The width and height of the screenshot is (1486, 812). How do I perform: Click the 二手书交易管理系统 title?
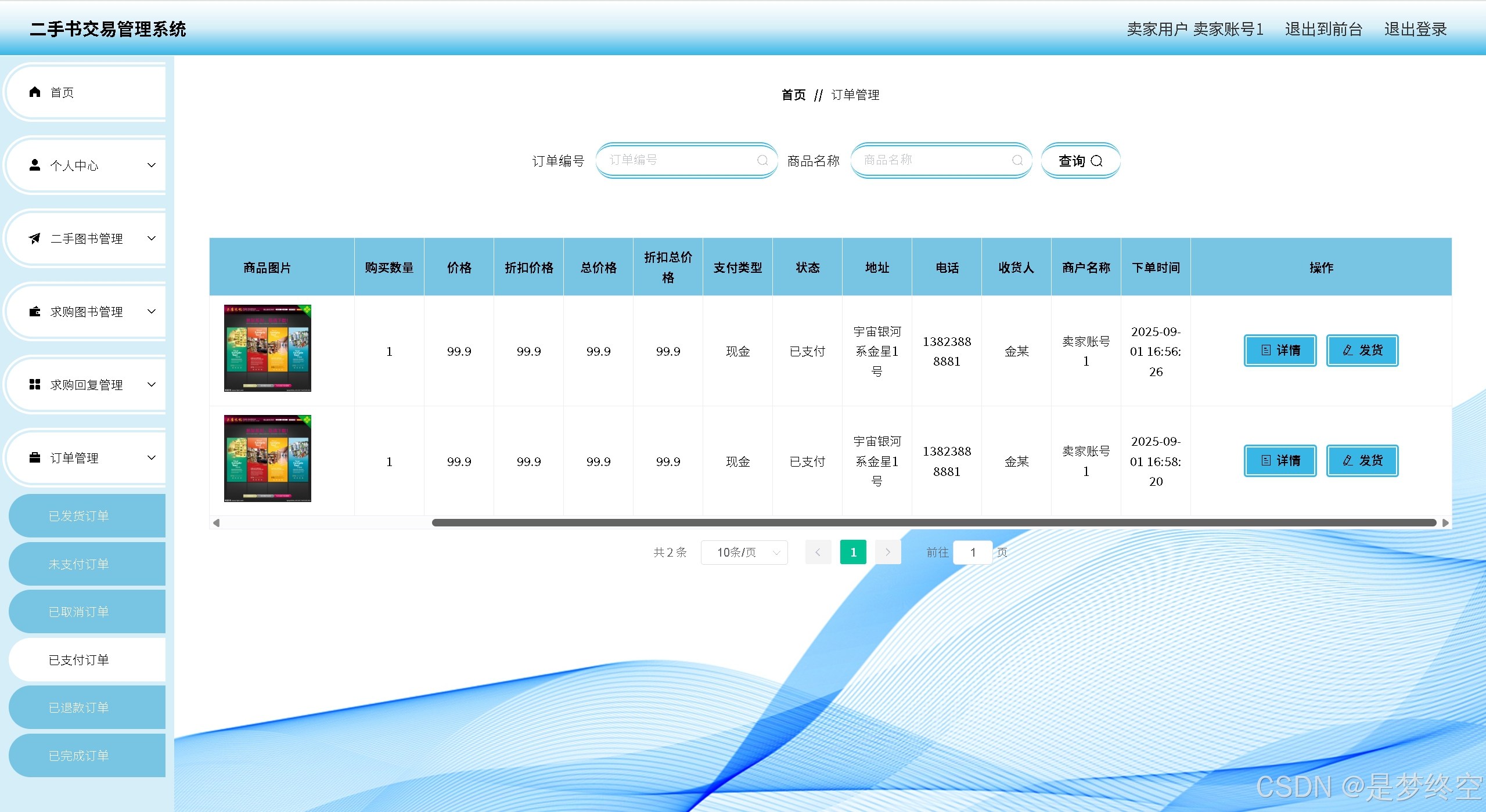coord(108,29)
